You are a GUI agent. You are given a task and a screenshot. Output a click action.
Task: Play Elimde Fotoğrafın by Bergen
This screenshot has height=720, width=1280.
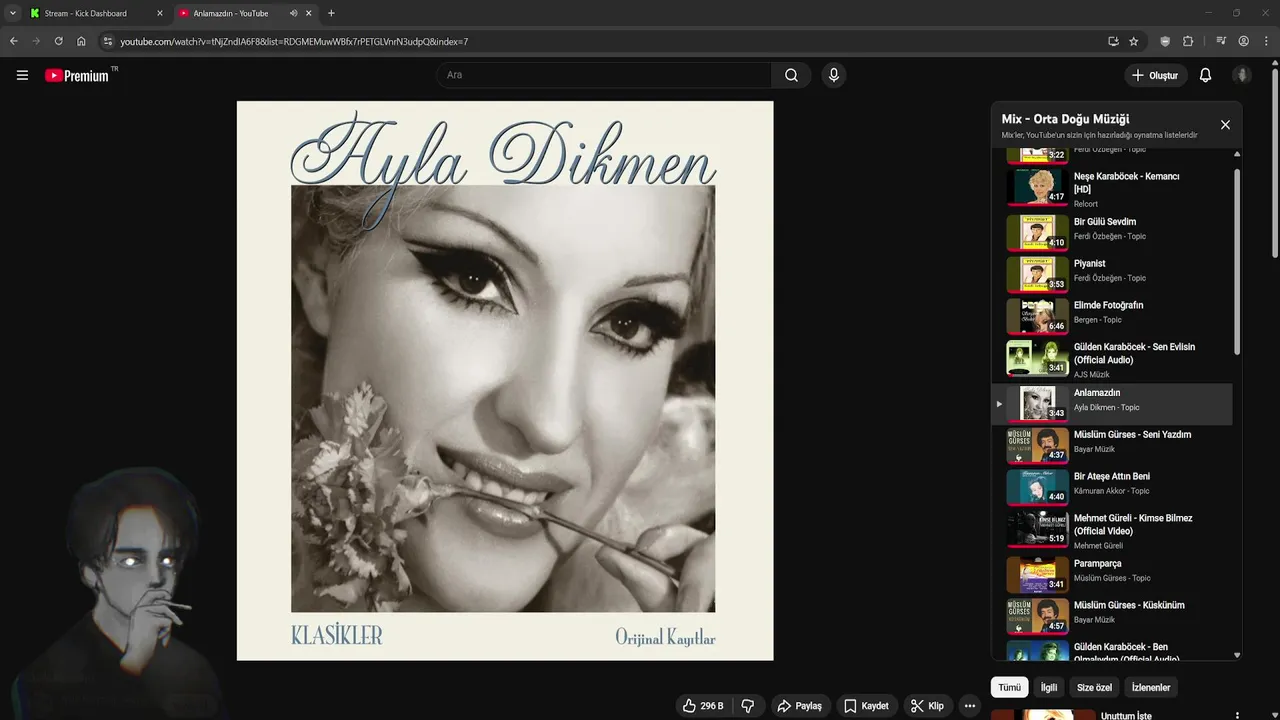pyautogui.click(x=1112, y=315)
